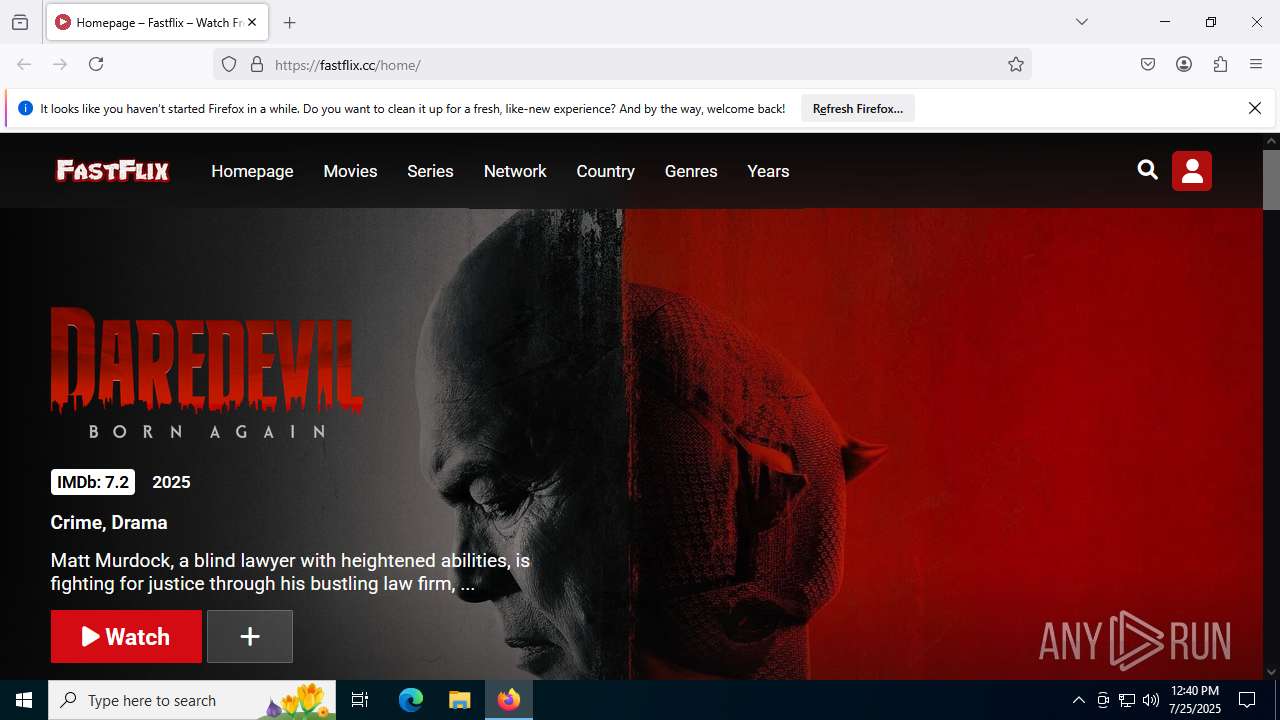
Task: Launch Microsoft Edge from taskbar
Action: 411,700
